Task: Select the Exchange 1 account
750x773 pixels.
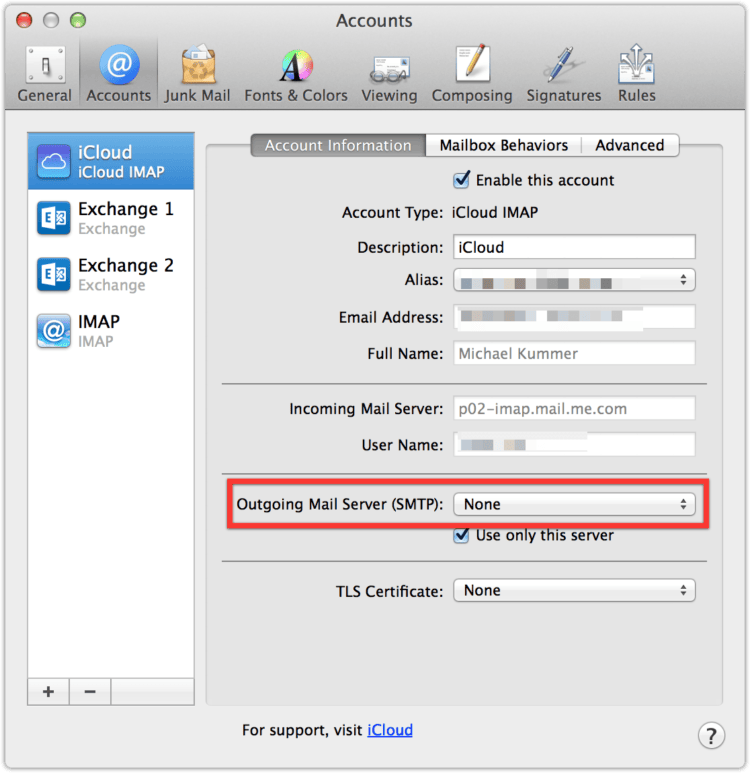Action: tap(111, 218)
